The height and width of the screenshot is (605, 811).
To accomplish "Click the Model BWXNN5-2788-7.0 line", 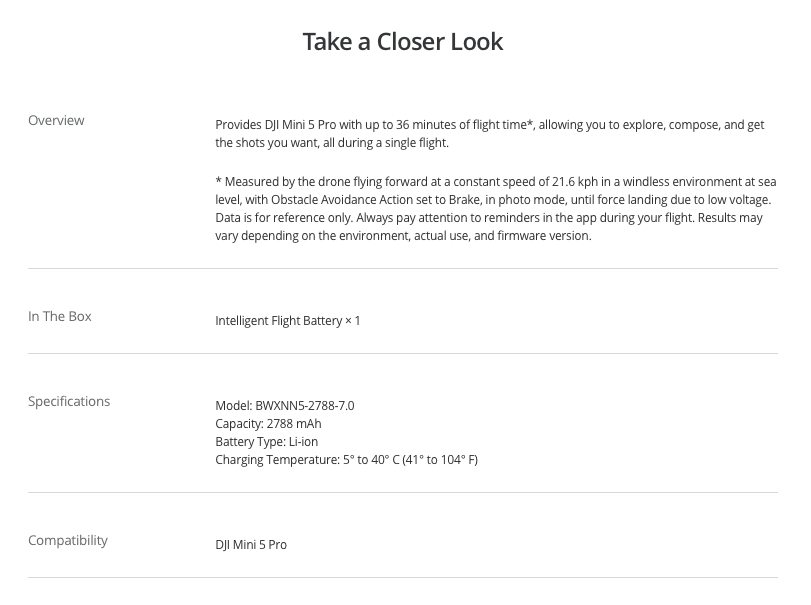I will 284,405.
